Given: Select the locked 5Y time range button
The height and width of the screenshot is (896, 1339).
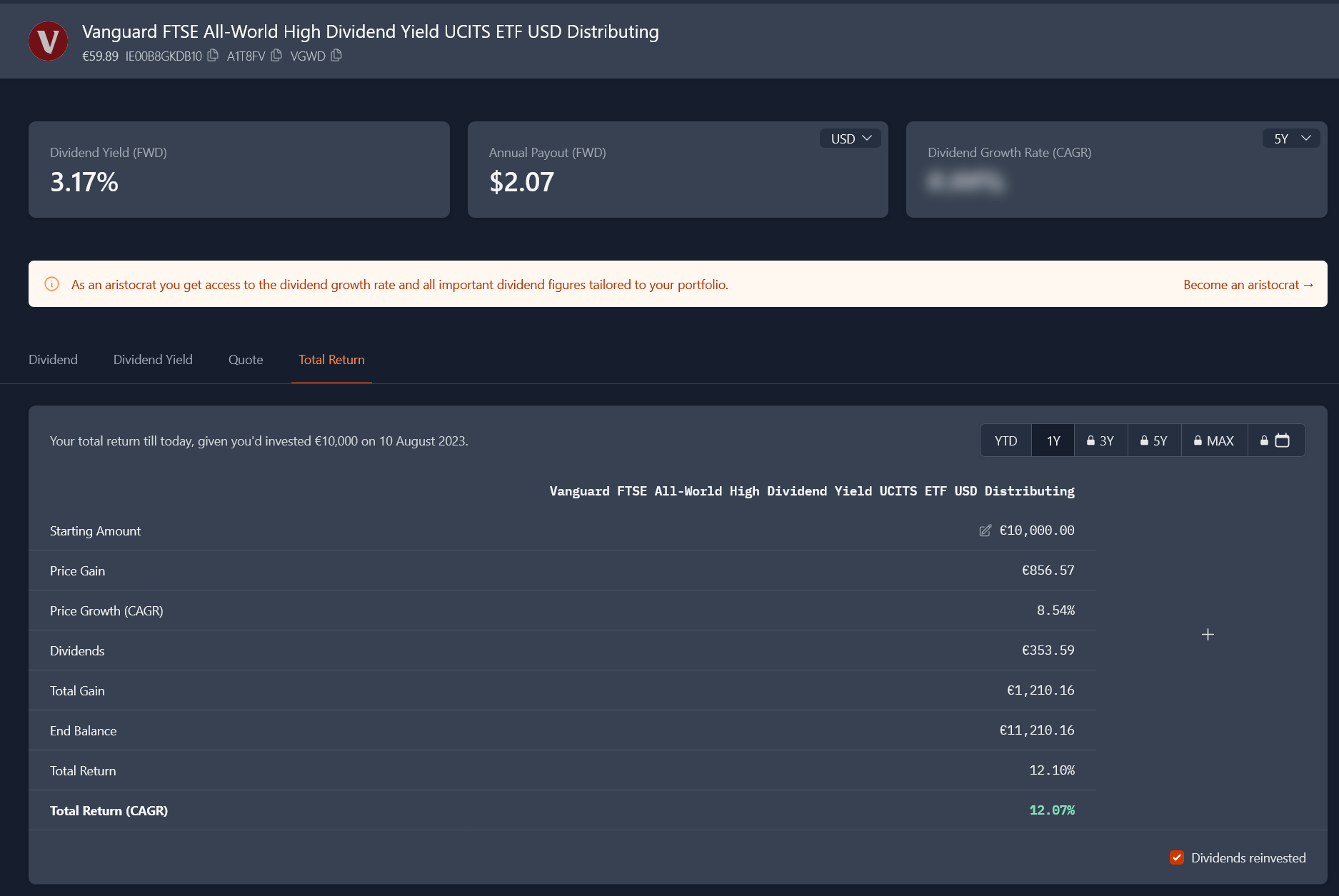Looking at the screenshot, I should (x=1154, y=441).
